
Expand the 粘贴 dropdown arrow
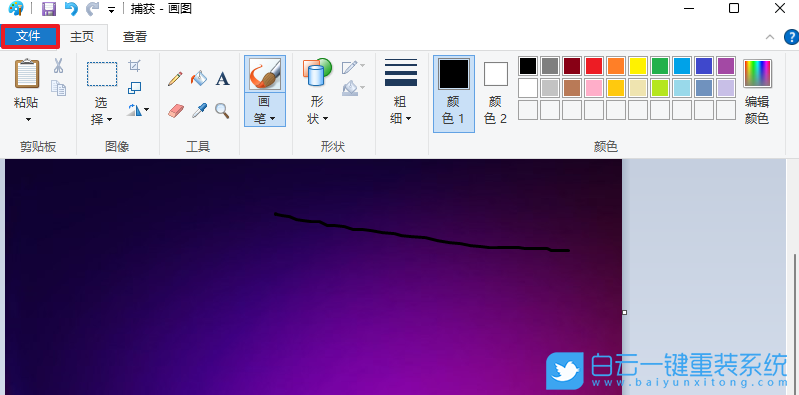[28, 120]
